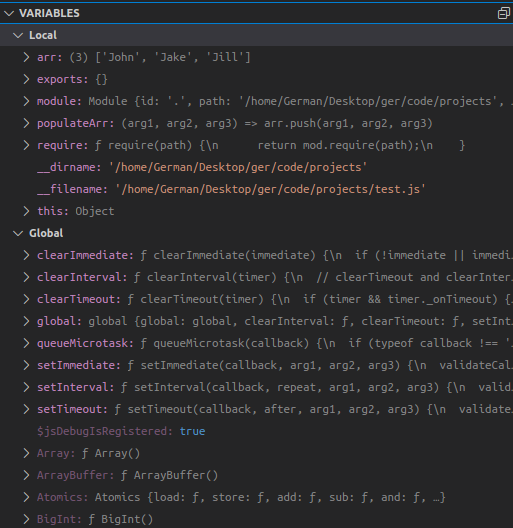Expand the this Object chevron
Viewport: 513px width, 528px height.
pos(26,211)
